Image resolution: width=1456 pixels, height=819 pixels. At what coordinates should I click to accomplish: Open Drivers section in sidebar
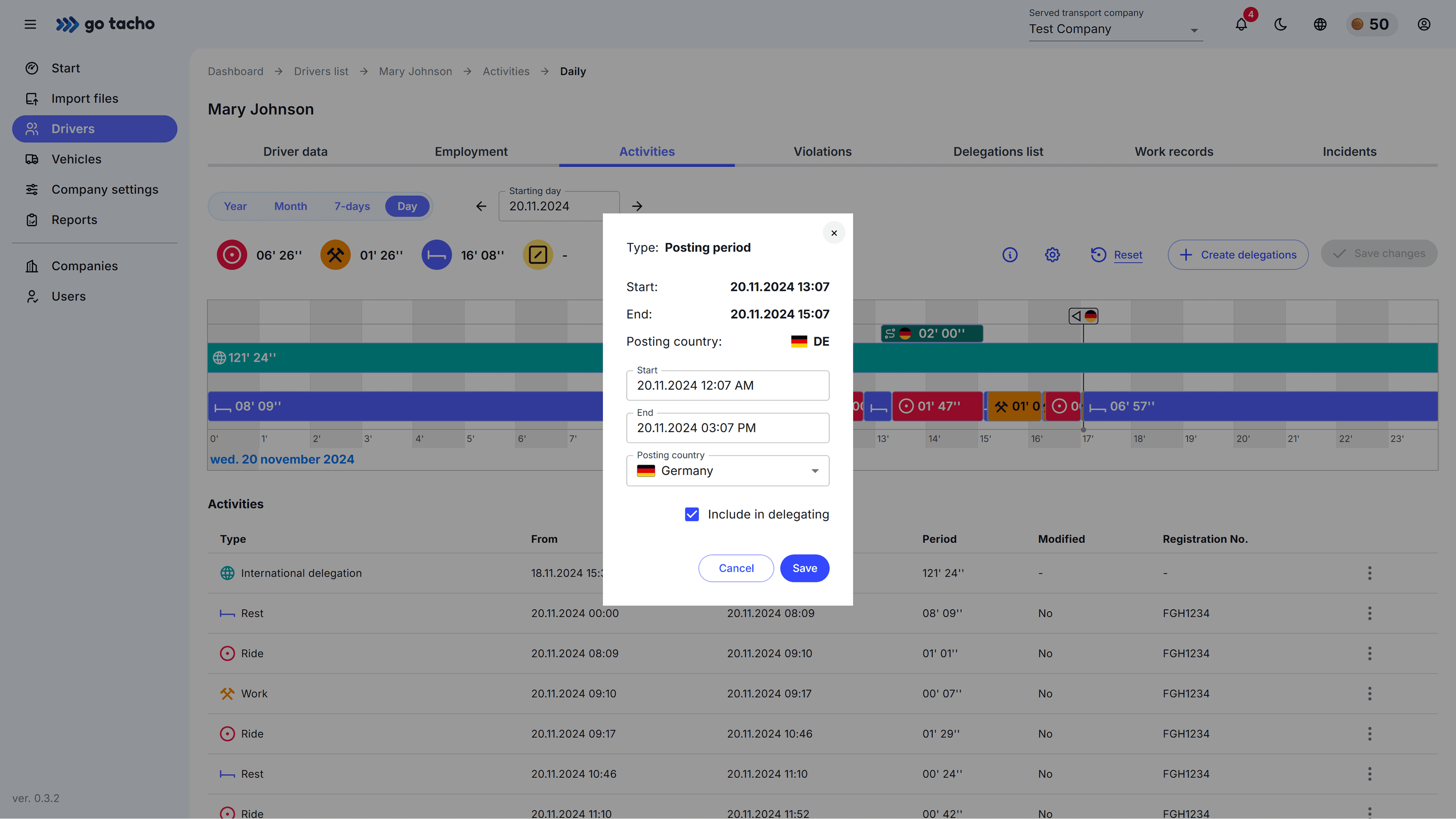click(95, 129)
